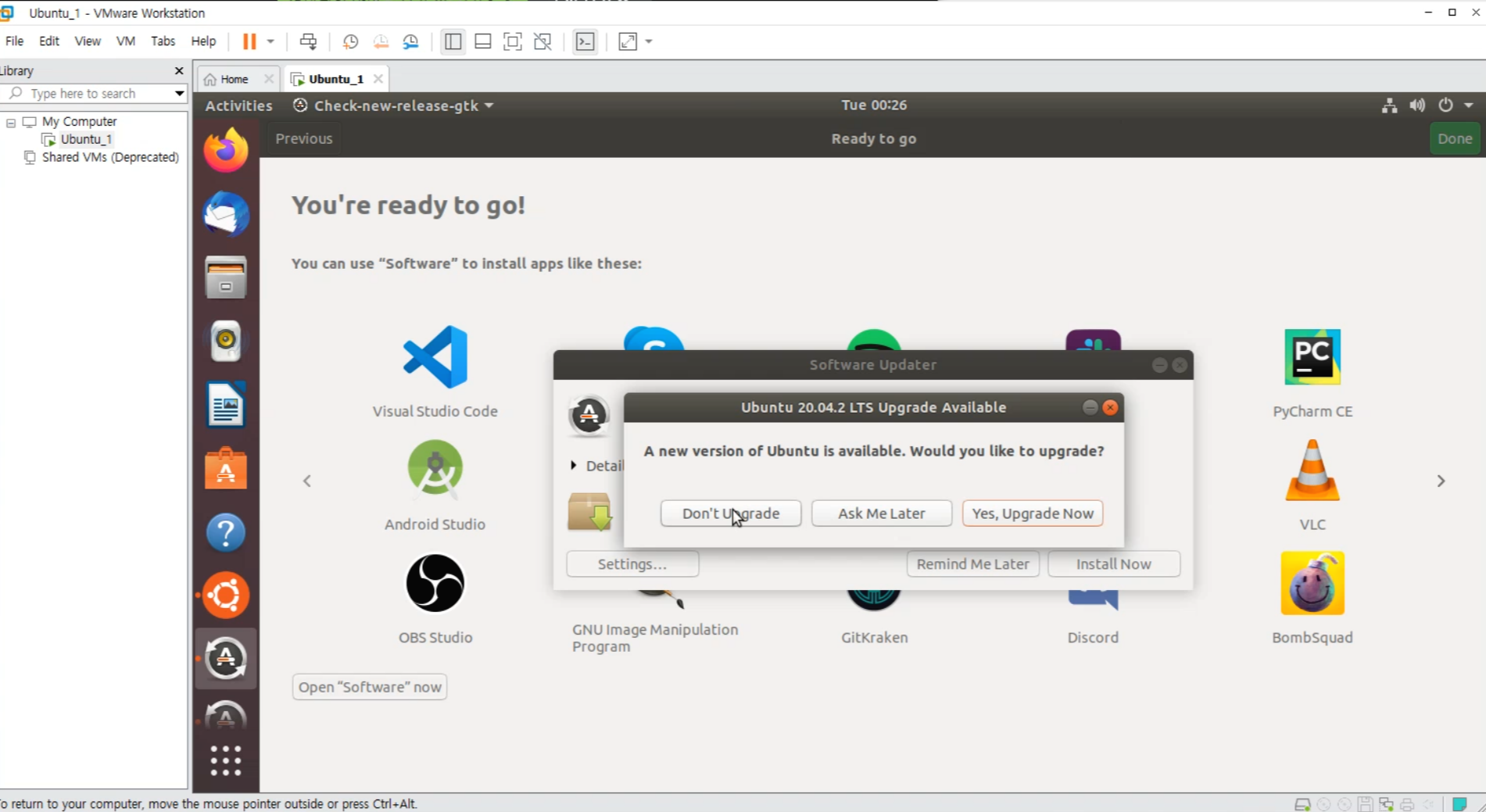The width and height of the screenshot is (1486, 812).
Task: Close the Library panel
Action: click(x=179, y=70)
